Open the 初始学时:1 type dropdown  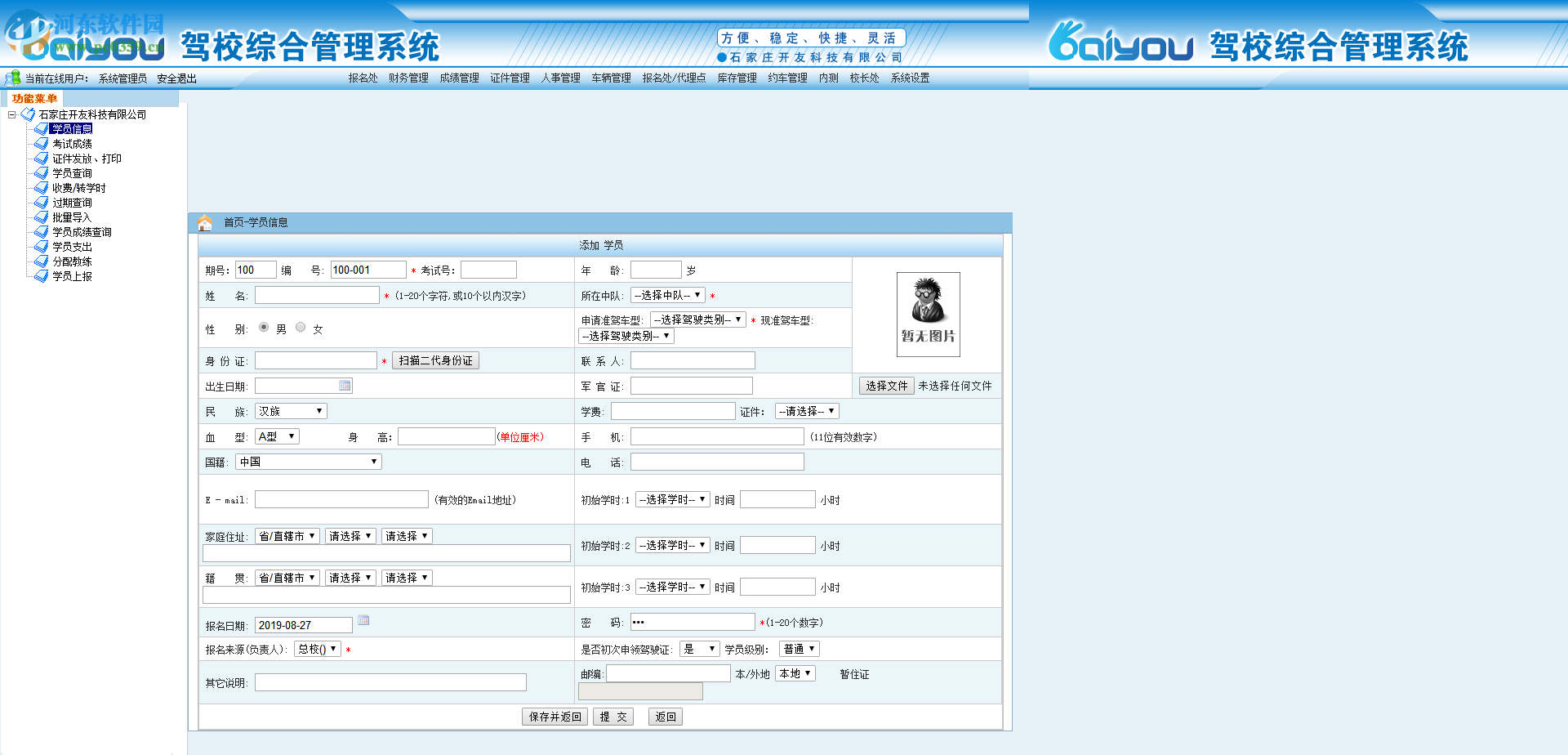[673, 499]
